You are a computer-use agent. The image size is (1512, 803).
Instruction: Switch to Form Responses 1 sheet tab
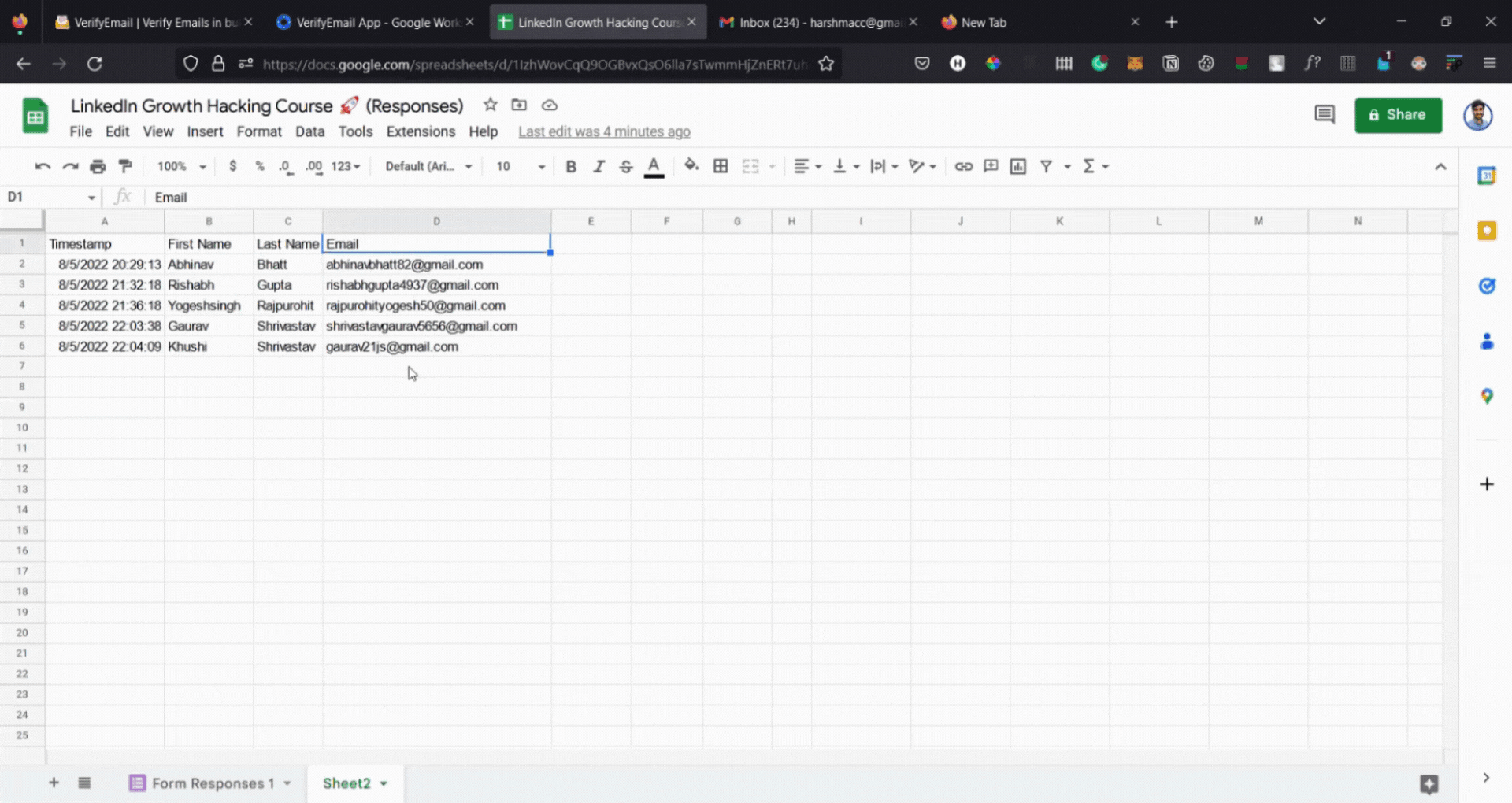click(211, 783)
